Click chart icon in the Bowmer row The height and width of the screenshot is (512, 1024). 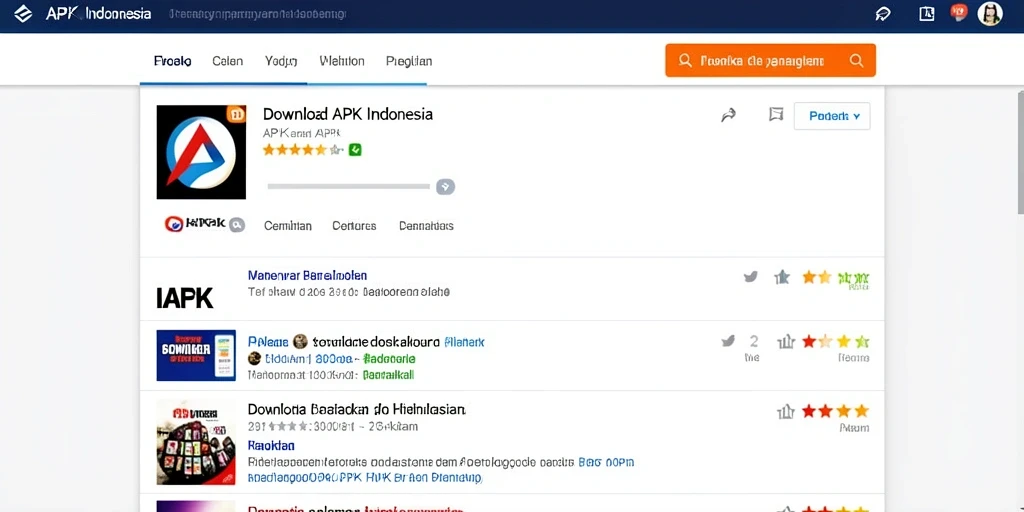pos(785,341)
